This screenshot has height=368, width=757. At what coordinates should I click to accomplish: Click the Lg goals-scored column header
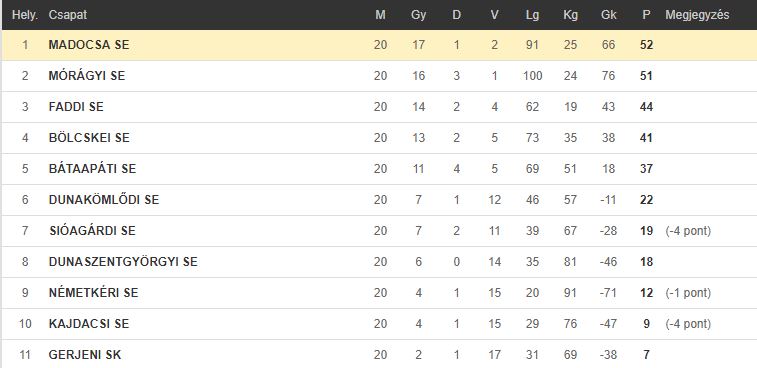(533, 15)
